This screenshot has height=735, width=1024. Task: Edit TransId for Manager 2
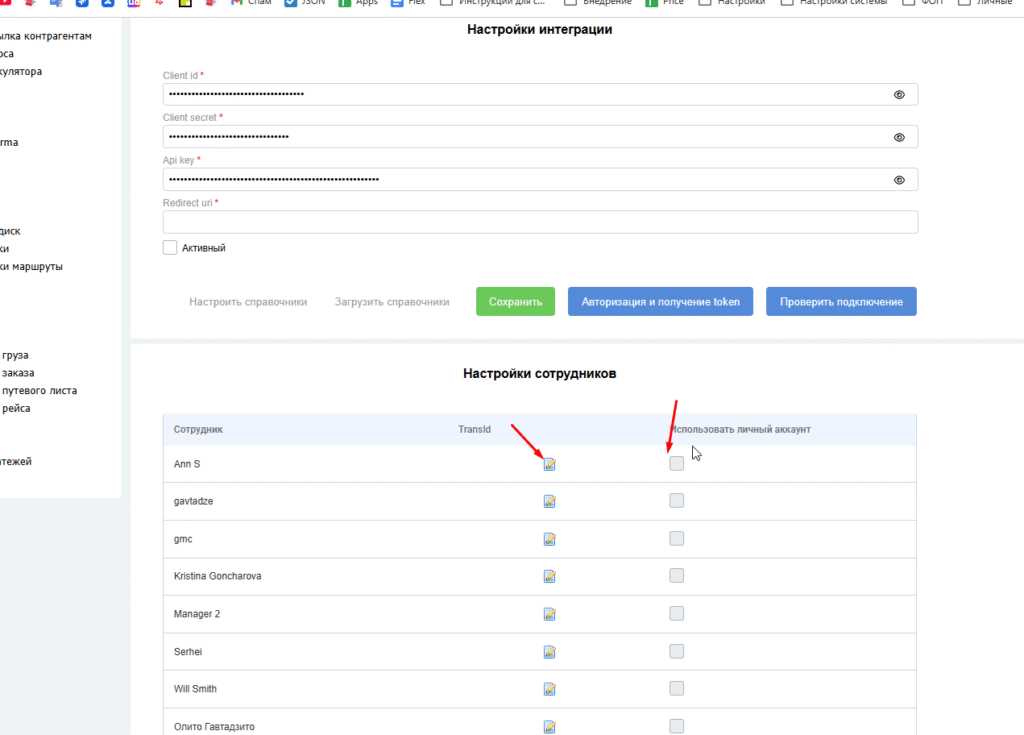click(x=549, y=614)
